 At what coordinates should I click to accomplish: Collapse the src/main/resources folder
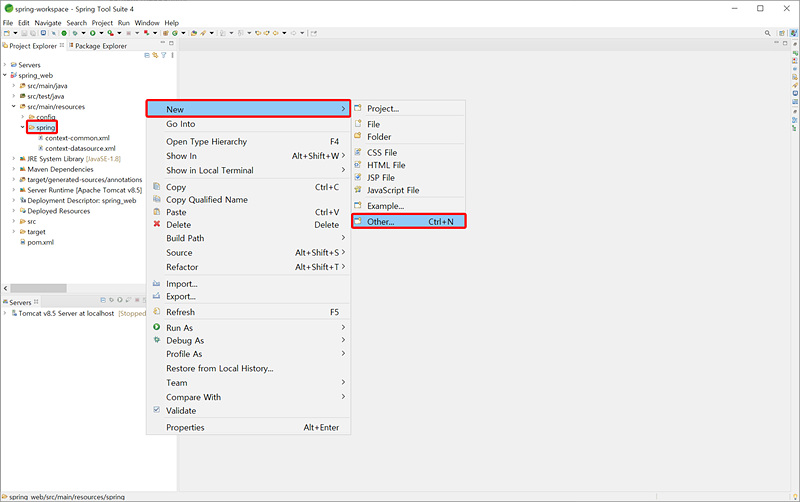pyautogui.click(x=14, y=107)
